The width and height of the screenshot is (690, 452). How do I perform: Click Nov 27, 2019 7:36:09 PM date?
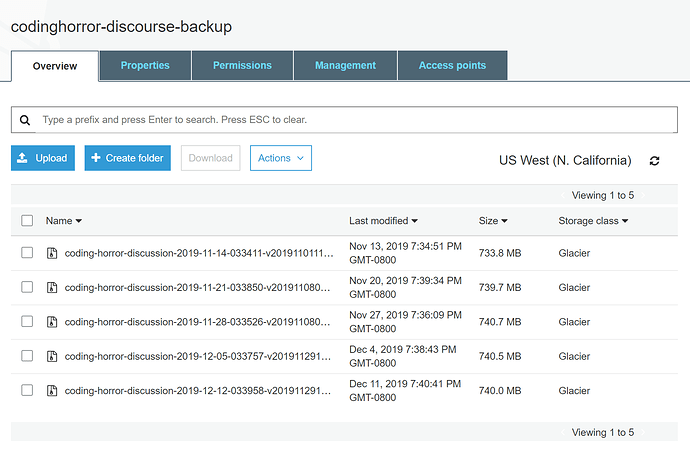pyautogui.click(x=405, y=315)
